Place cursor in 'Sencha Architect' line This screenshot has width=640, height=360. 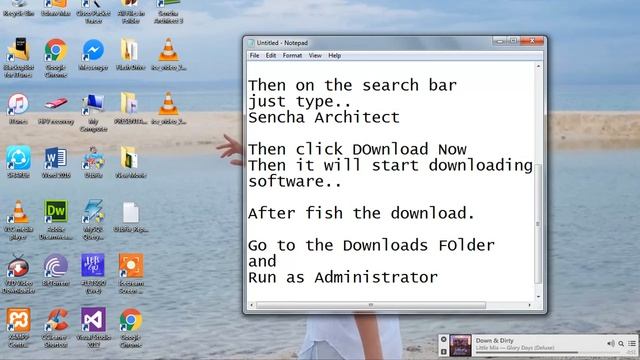pyautogui.click(x=324, y=118)
